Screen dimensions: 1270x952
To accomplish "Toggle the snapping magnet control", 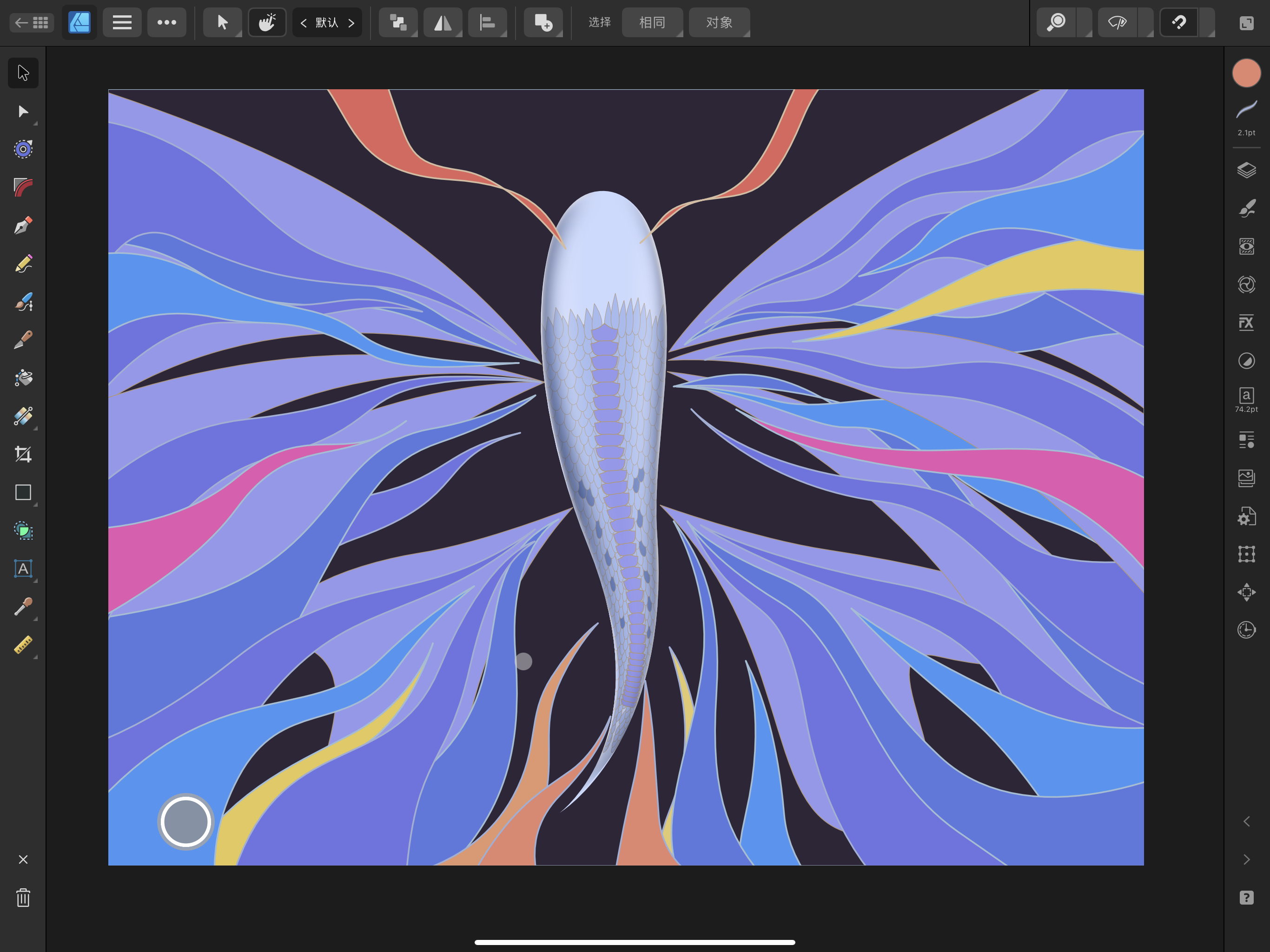I will [1178, 22].
